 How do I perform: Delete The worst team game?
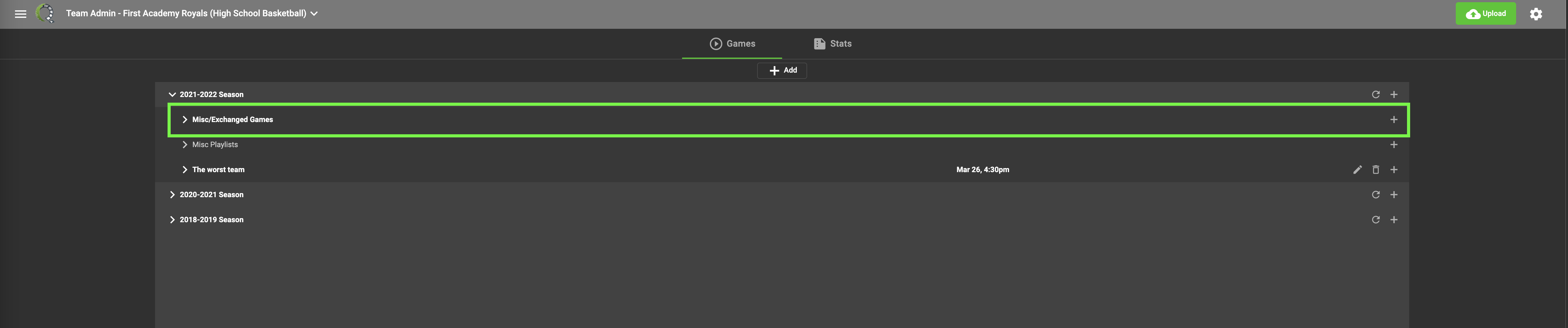[1375, 170]
